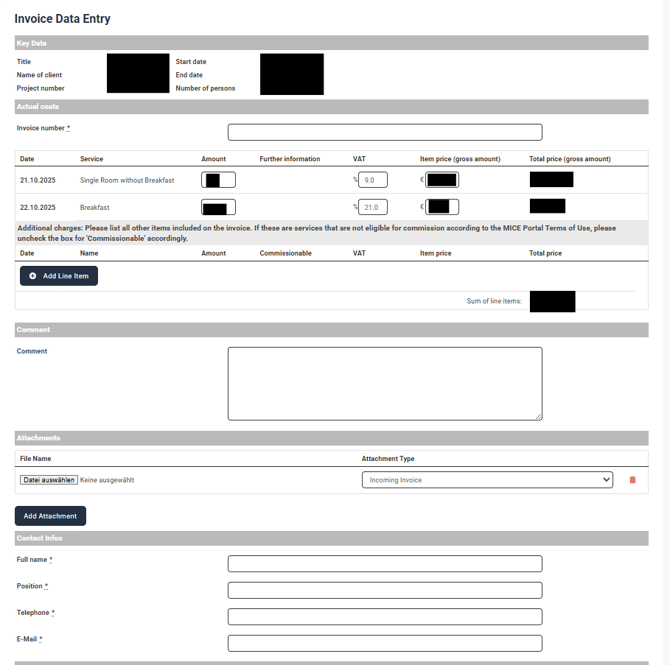Image resolution: width=670 pixels, height=665 pixels.
Task: Select the VAT field showing 9.0
Action: pyautogui.click(x=372, y=180)
